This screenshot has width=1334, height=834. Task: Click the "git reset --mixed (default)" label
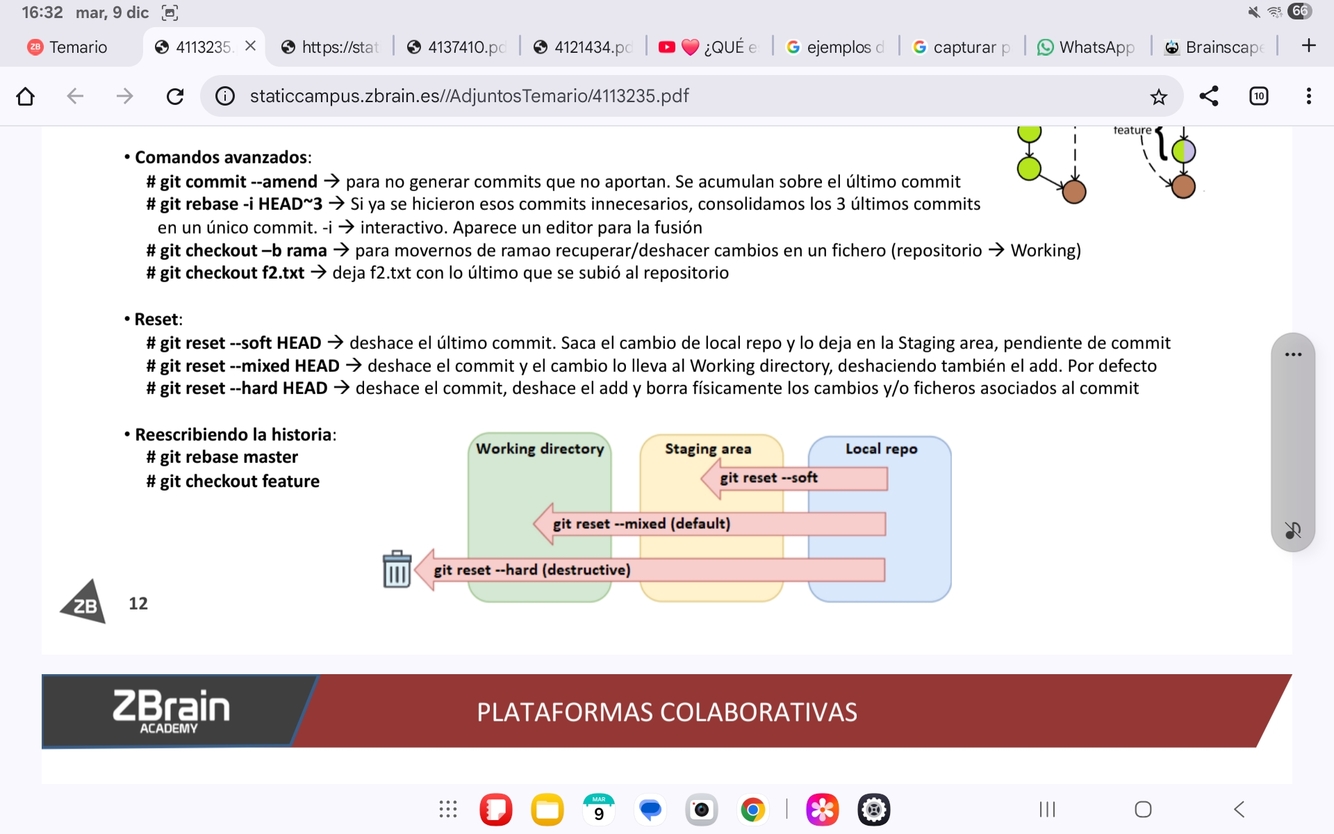tap(641, 524)
